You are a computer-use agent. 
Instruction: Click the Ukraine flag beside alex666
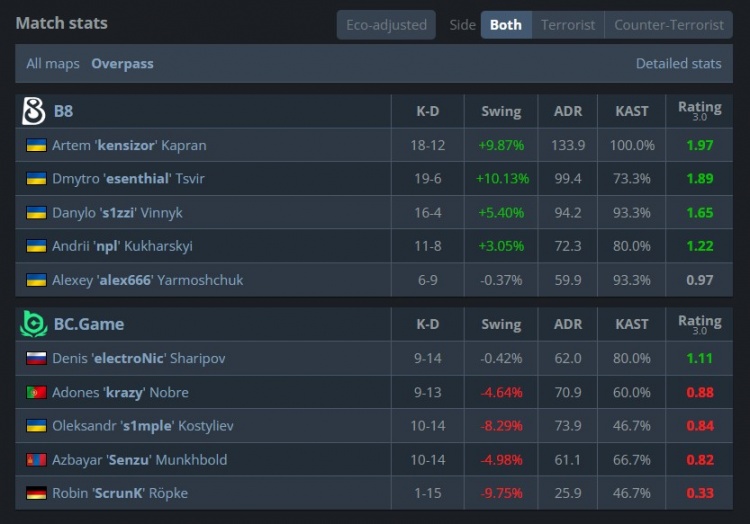pyautogui.click(x=36, y=280)
